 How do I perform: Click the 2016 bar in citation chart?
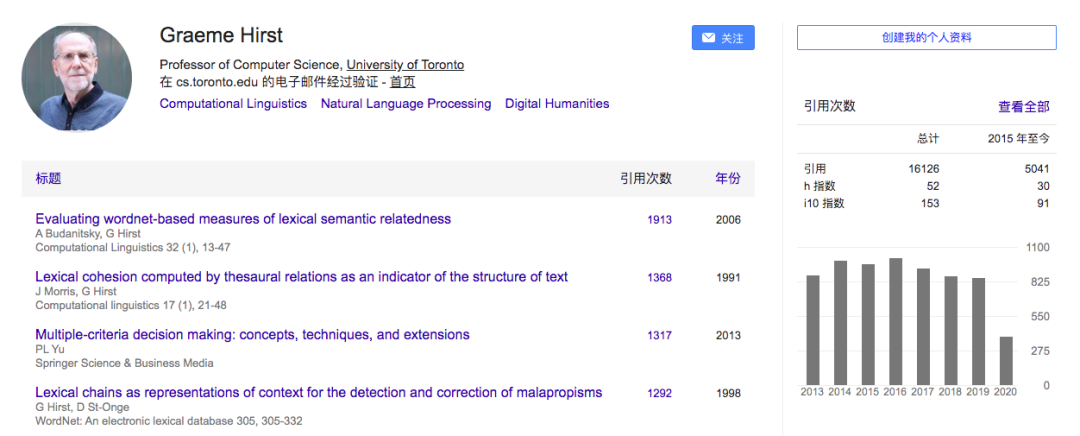click(896, 321)
